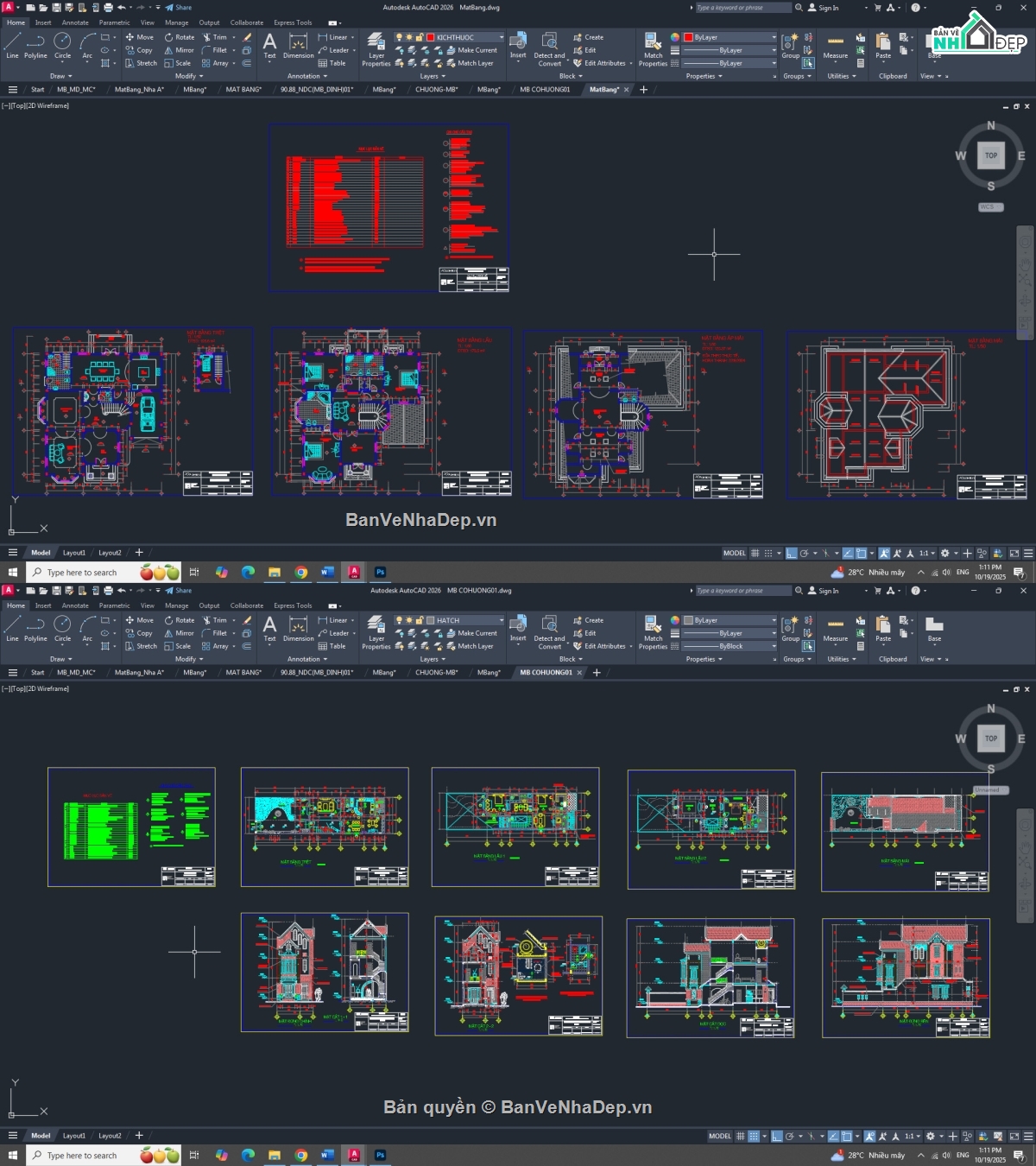Toggle ortho mode in the bottom status bar
The height and width of the screenshot is (1166, 1036).
pyautogui.click(x=776, y=1136)
